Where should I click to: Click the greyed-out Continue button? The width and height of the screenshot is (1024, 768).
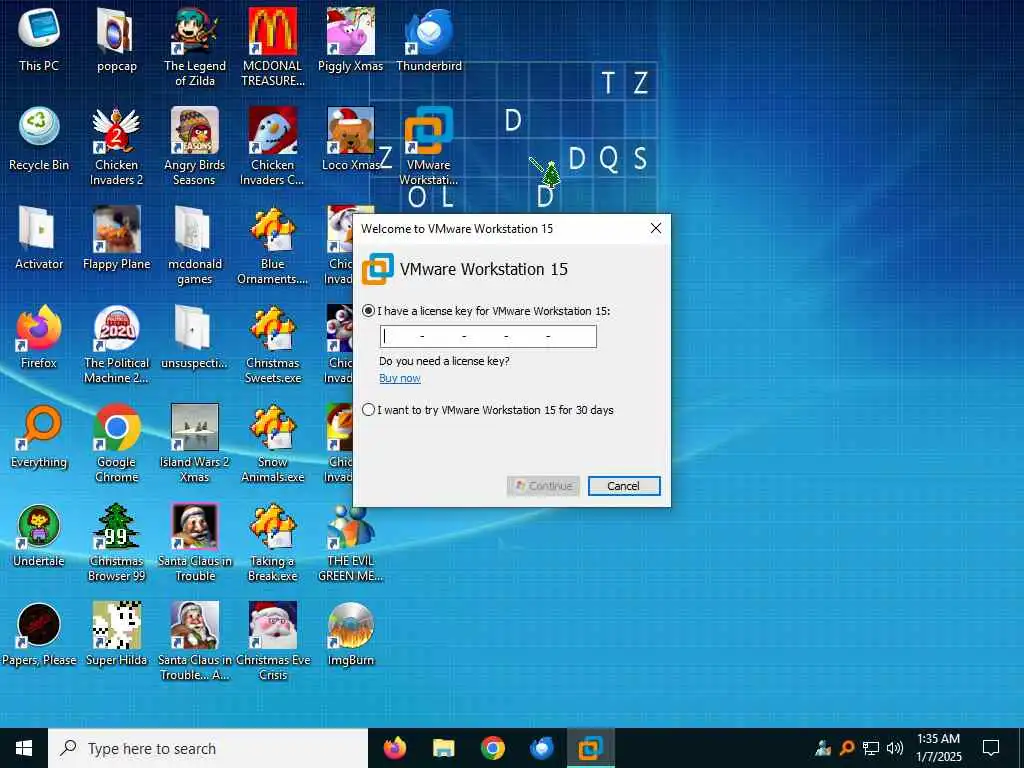click(543, 486)
